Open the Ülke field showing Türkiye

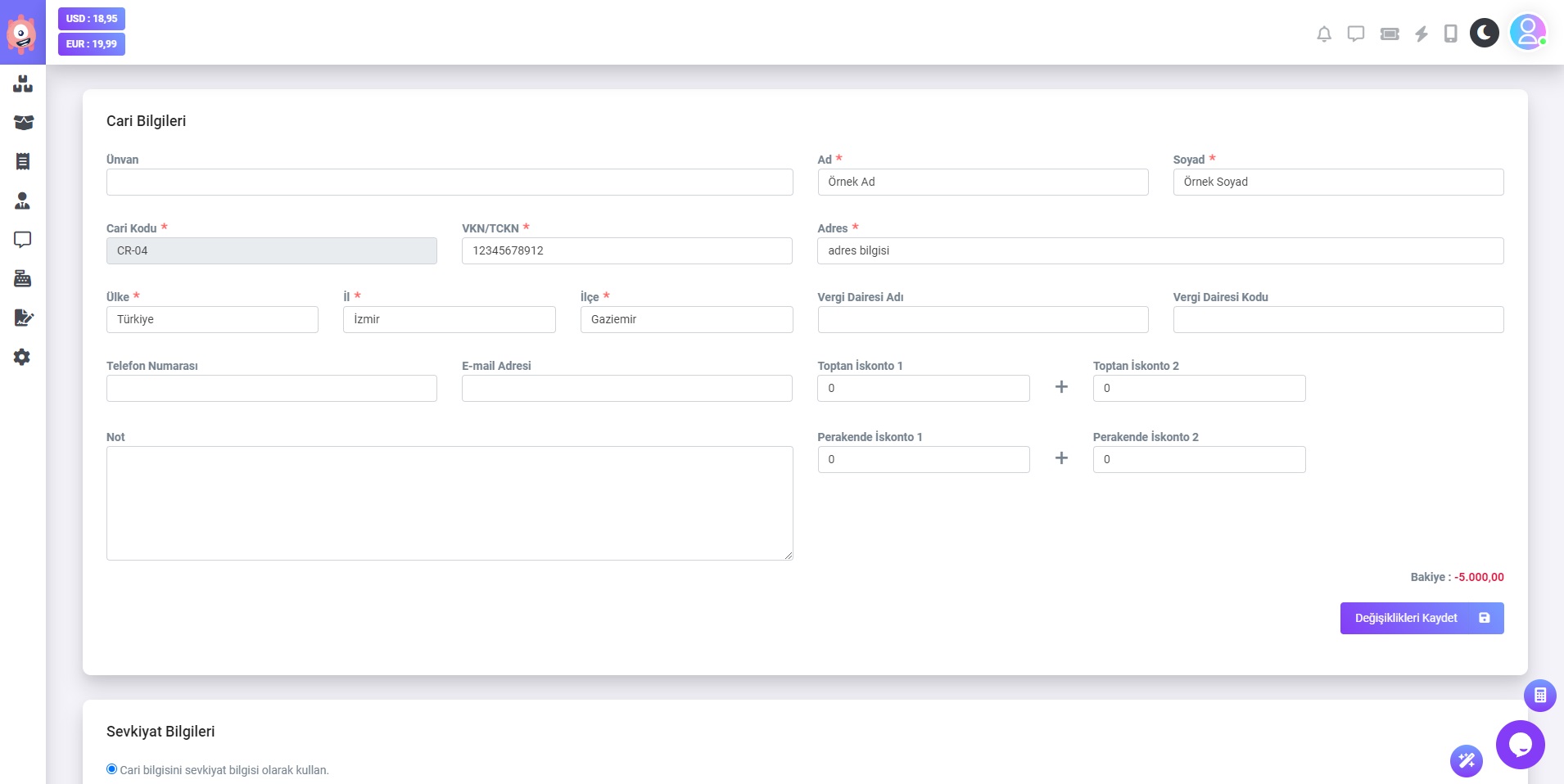212,319
